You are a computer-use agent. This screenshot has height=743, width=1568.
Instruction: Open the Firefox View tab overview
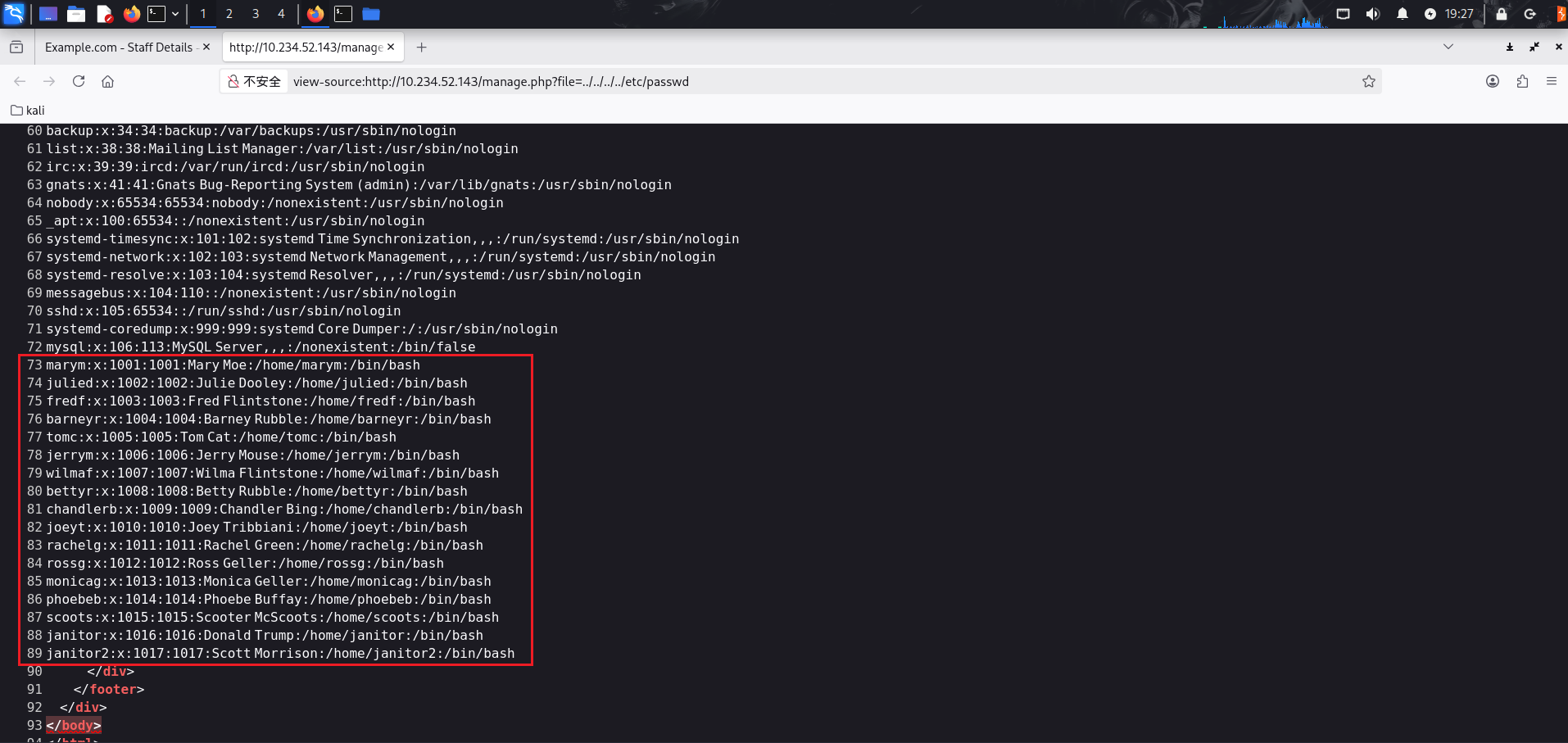point(16,48)
